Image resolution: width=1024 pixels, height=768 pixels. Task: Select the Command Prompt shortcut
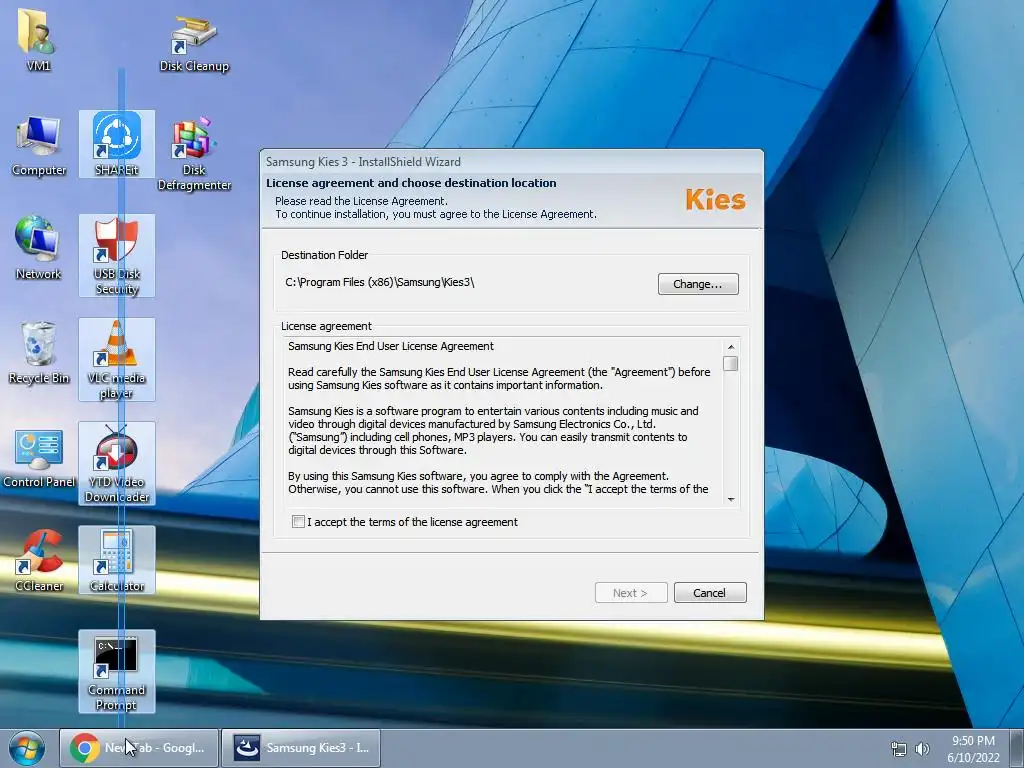click(x=117, y=671)
